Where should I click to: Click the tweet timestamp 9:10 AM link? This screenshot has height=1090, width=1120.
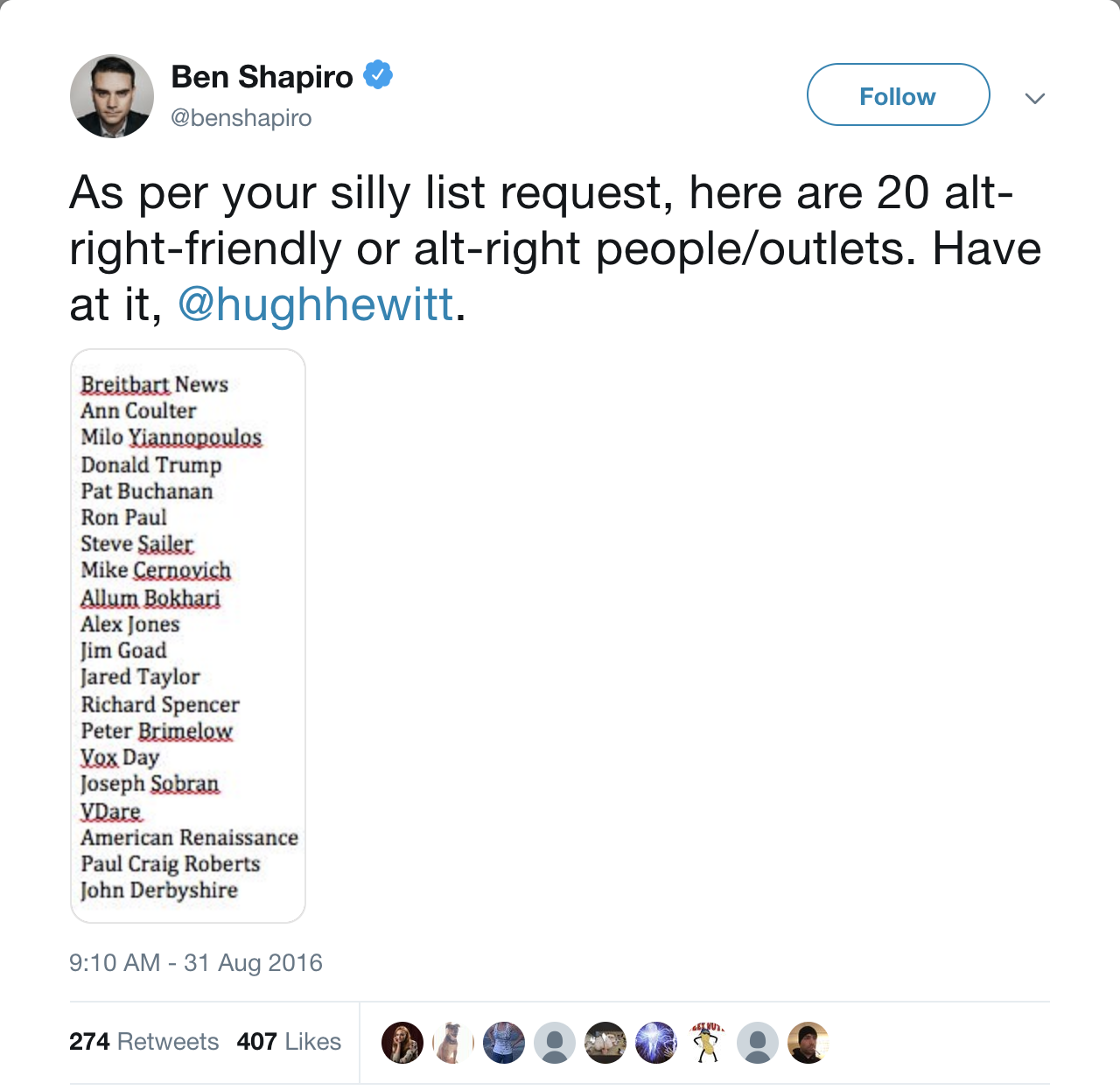196,962
